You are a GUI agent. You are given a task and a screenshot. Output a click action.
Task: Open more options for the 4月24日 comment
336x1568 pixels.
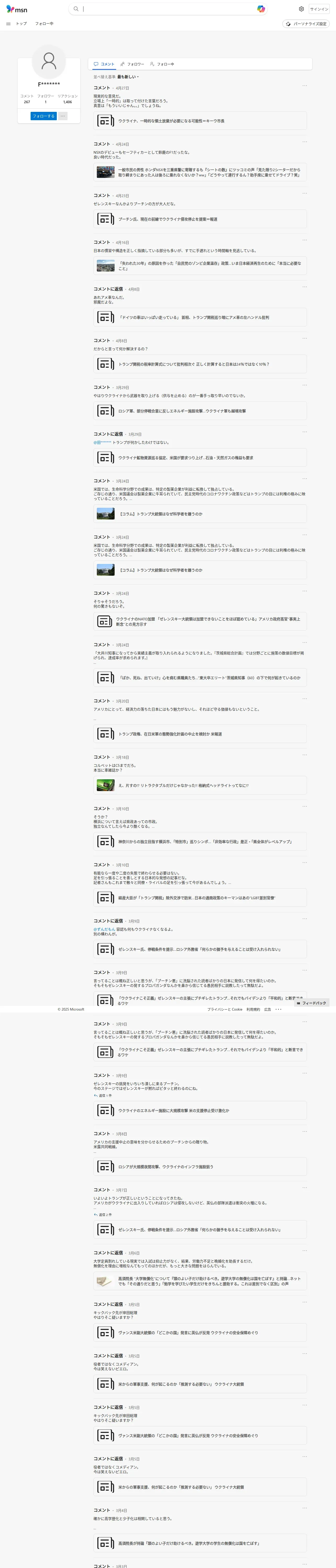(x=304, y=142)
